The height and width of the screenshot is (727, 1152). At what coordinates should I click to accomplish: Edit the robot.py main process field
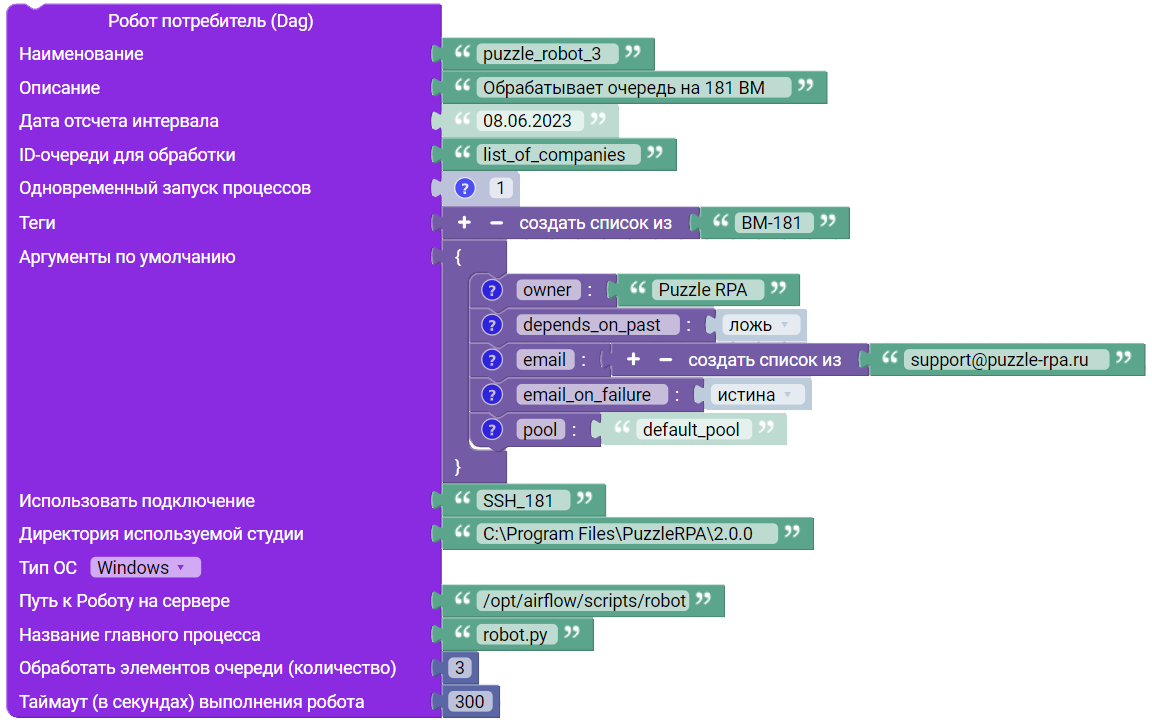tap(517, 634)
